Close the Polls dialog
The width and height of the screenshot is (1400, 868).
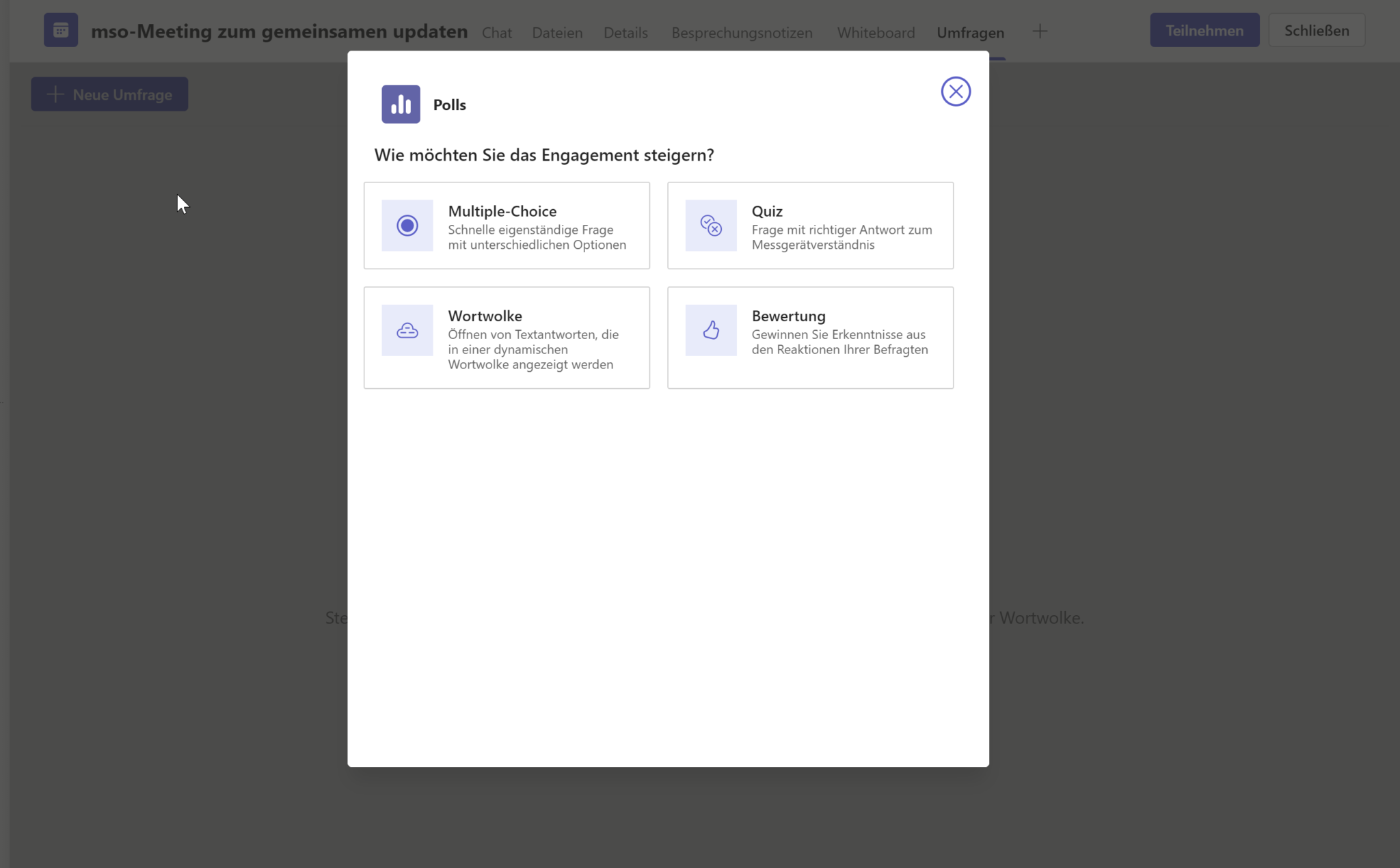(x=955, y=91)
